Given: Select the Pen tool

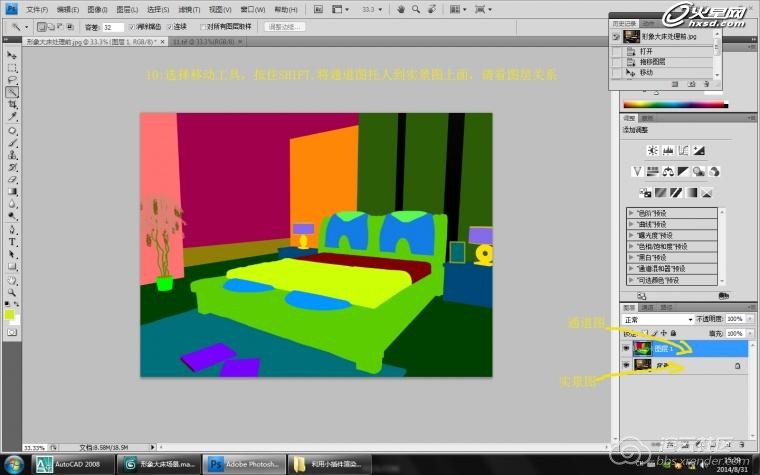Looking at the screenshot, I should coord(12,230).
